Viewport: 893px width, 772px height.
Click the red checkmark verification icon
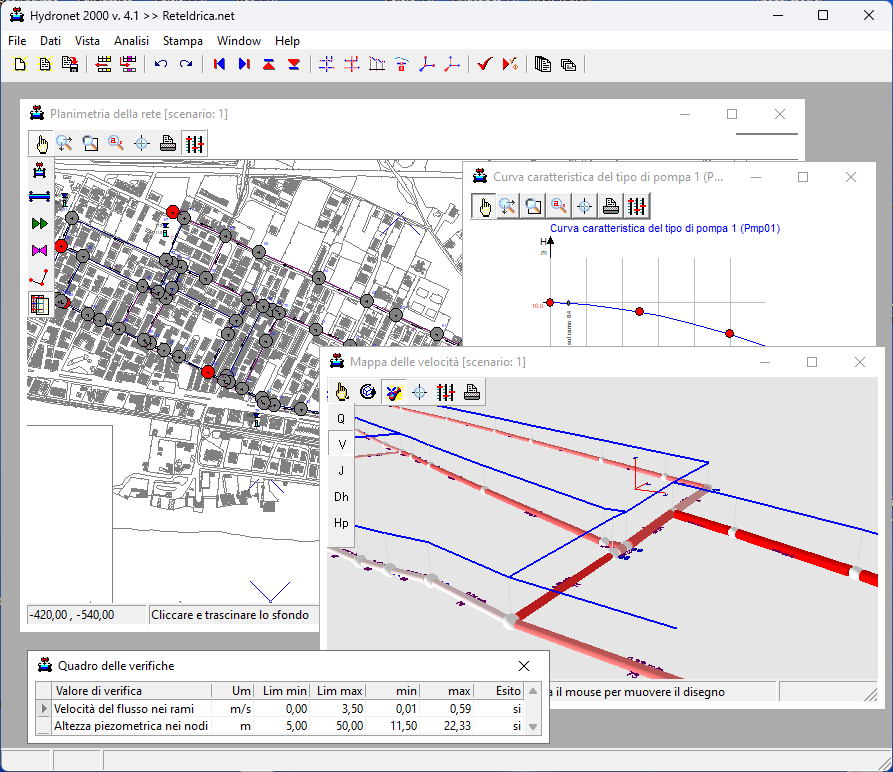point(484,65)
